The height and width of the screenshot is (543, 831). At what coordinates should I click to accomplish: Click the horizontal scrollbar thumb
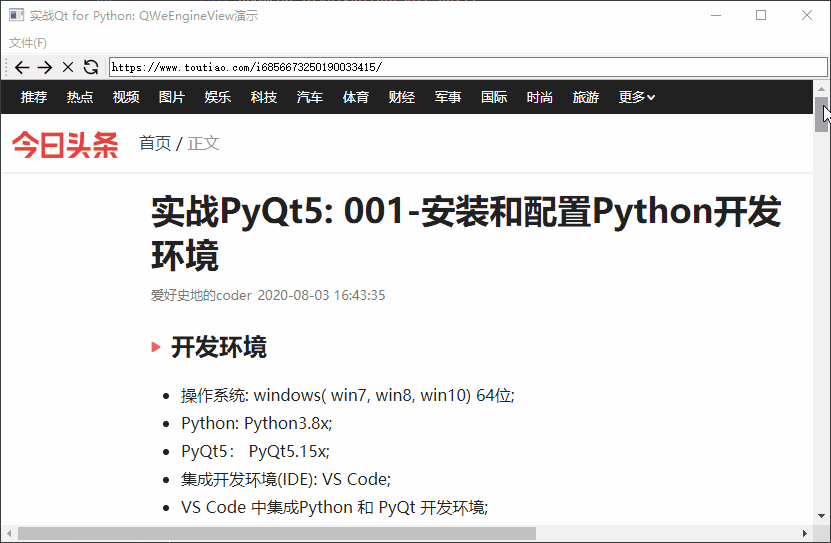277,533
